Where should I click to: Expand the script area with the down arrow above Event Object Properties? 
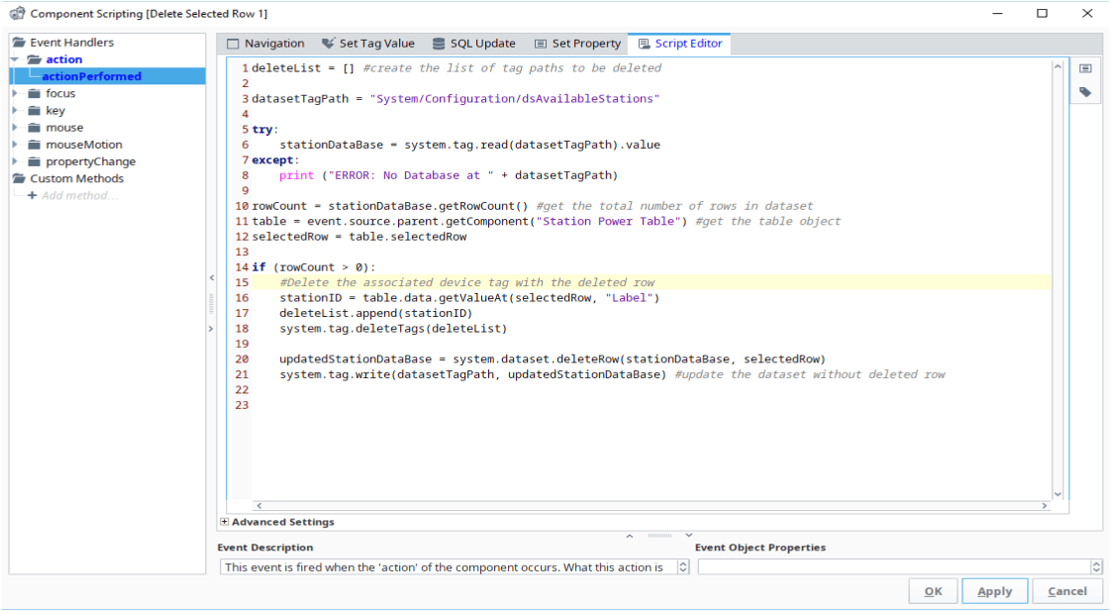pos(689,536)
